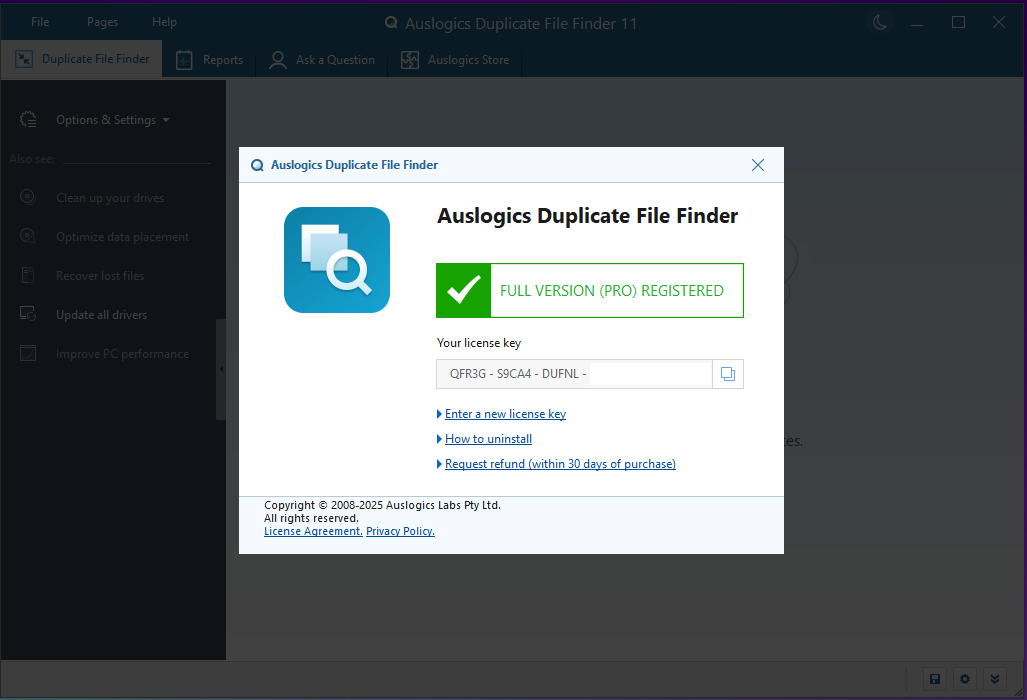
Task: Select Update all drivers
Action: pyautogui.click(x=102, y=315)
